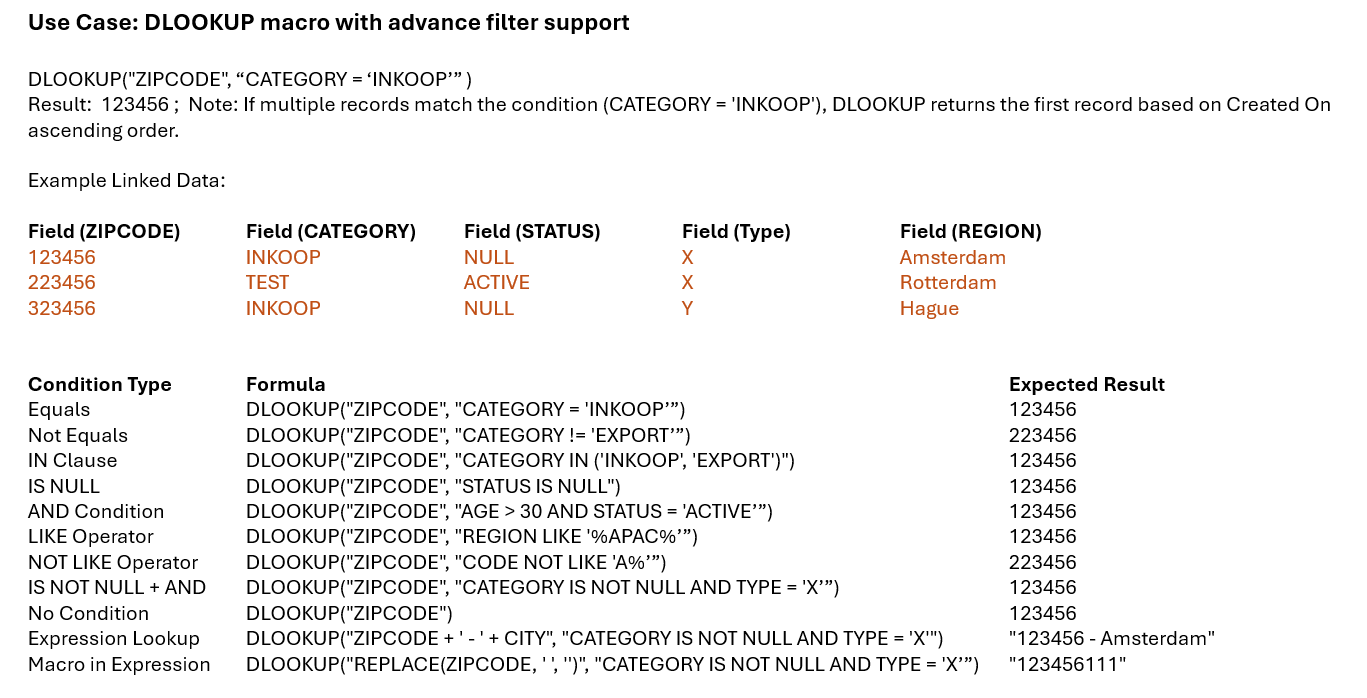
Task: Click the 'Condition Type' column header
Action: point(99,384)
